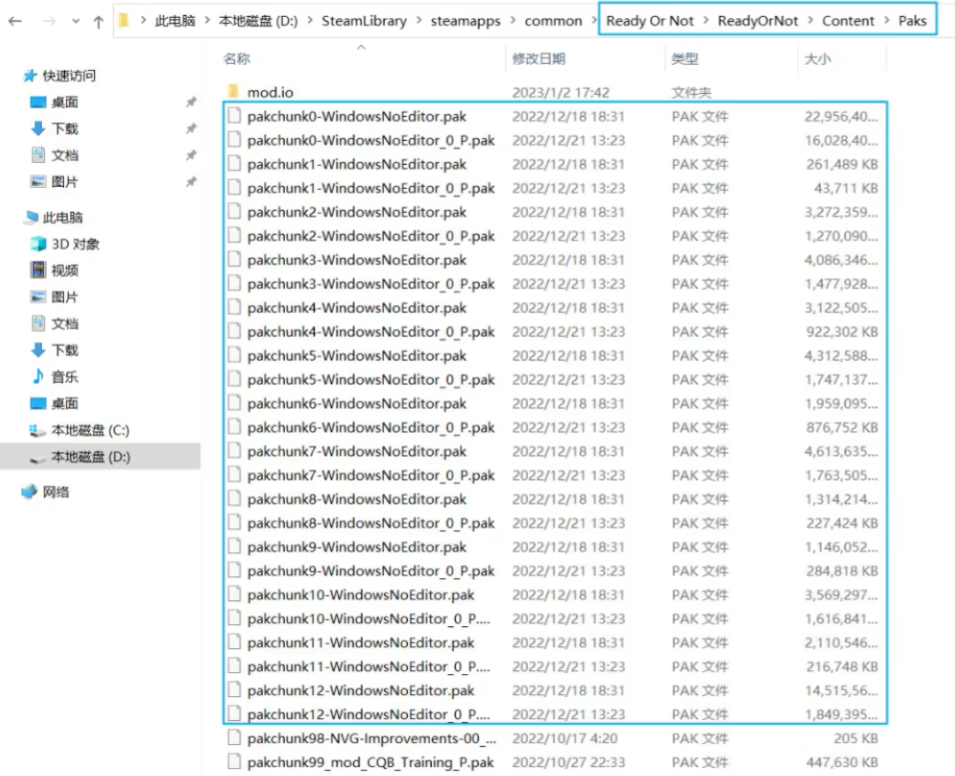This screenshot has width=955, height=776.
Task: Select pakchunk7-WindowsNoEditor.pak file icon
Action: [234, 451]
